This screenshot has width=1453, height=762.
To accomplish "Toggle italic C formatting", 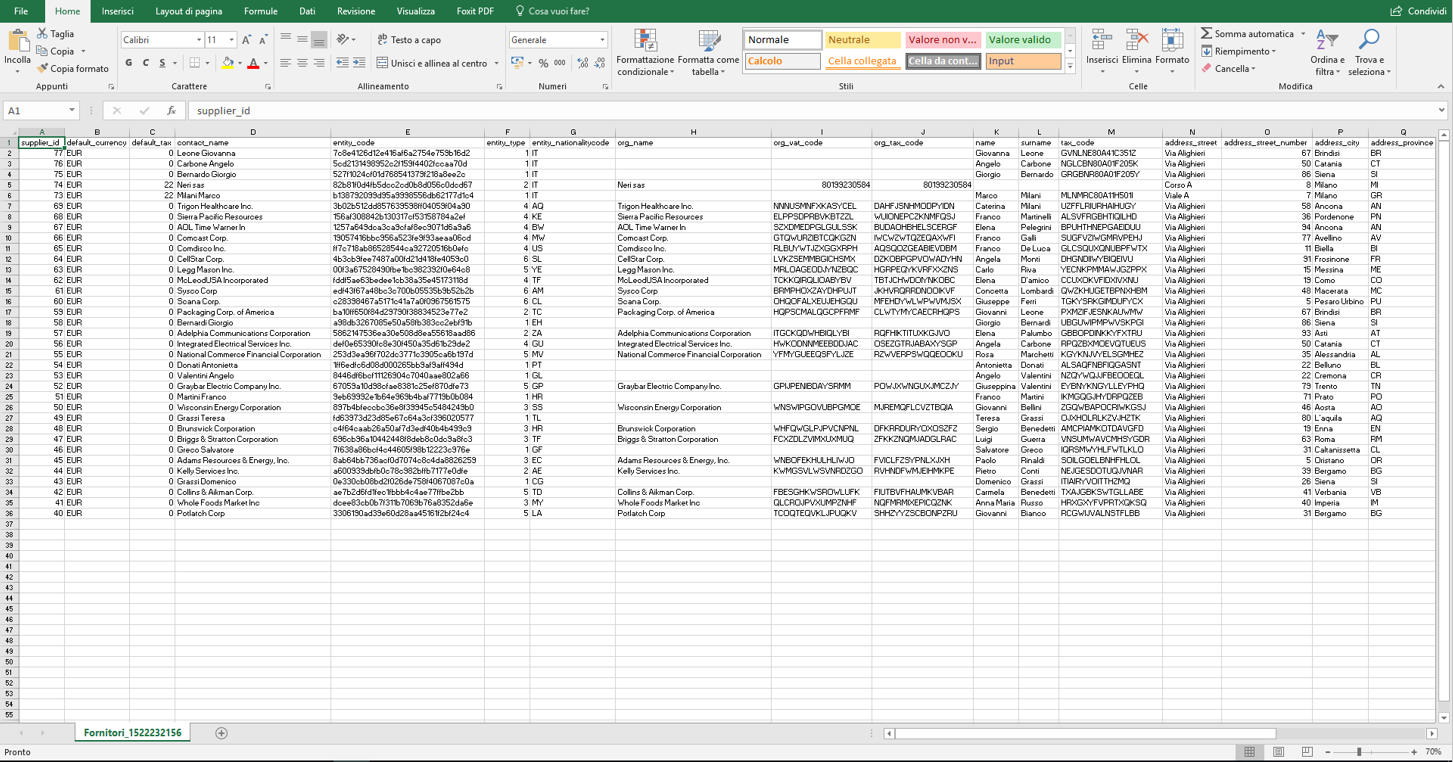I will 146,63.
